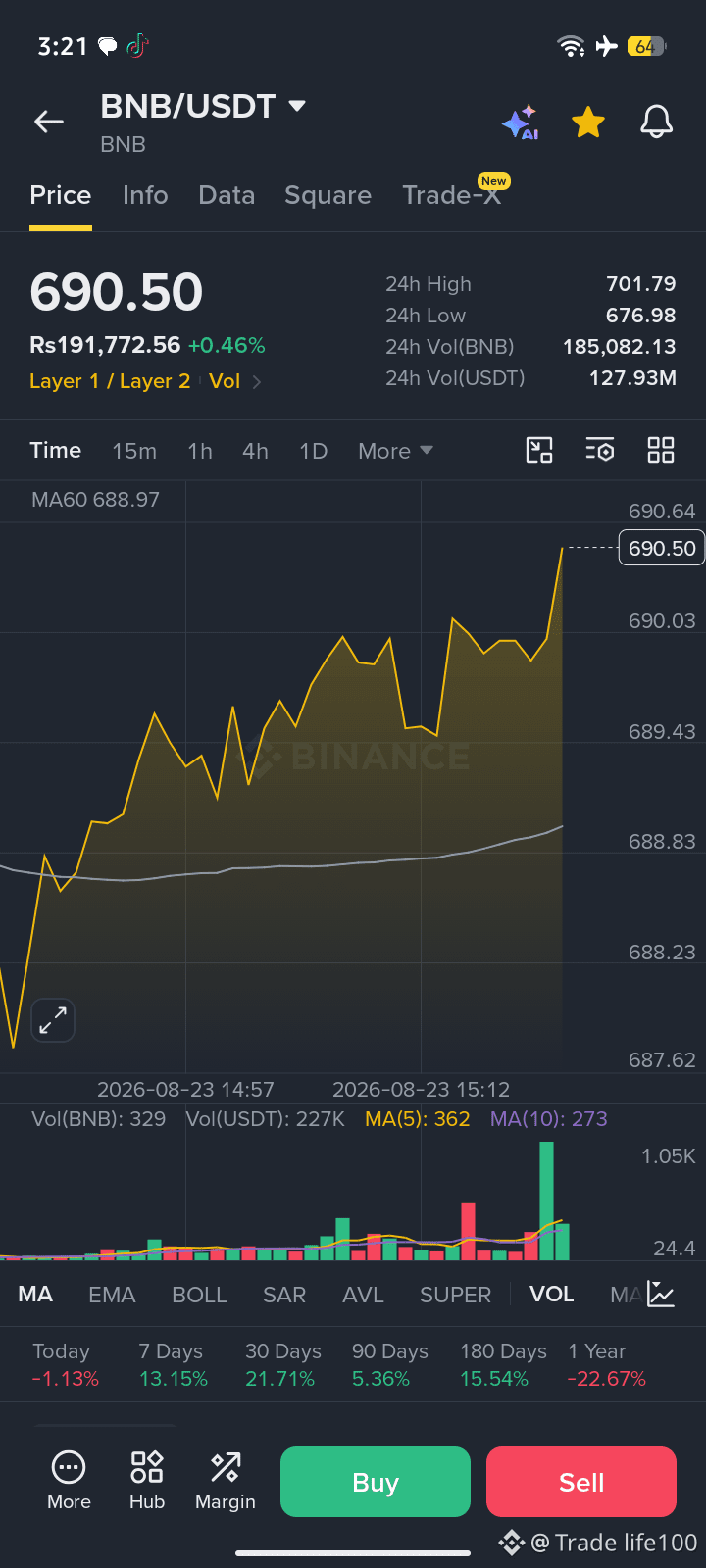The image size is (706, 1568).
Task: Toggle the AVL indicator
Action: (363, 1295)
